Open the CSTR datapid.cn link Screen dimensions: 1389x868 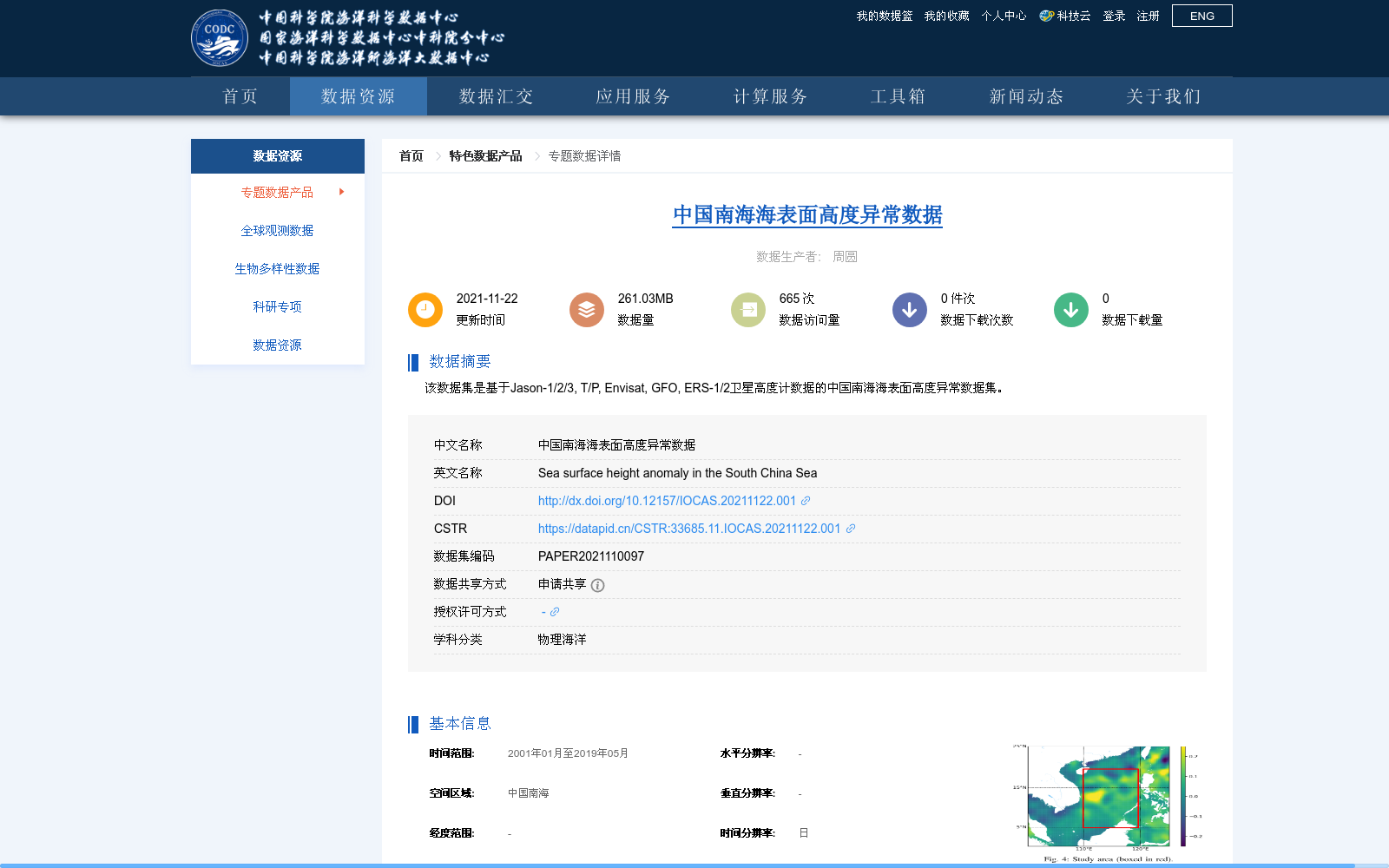point(689,529)
